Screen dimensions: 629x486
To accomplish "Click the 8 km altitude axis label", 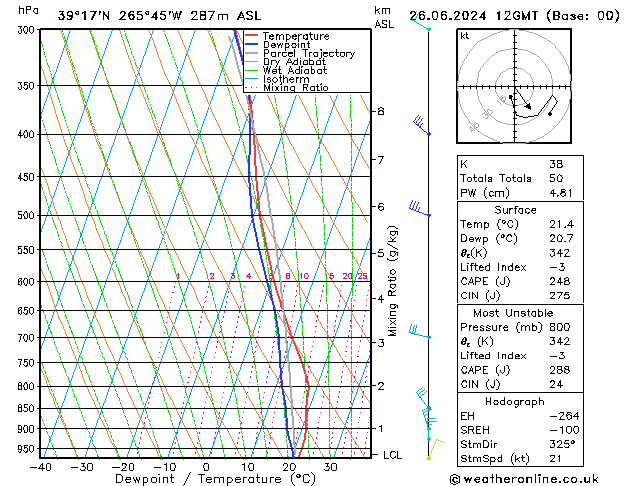I will point(381,111).
